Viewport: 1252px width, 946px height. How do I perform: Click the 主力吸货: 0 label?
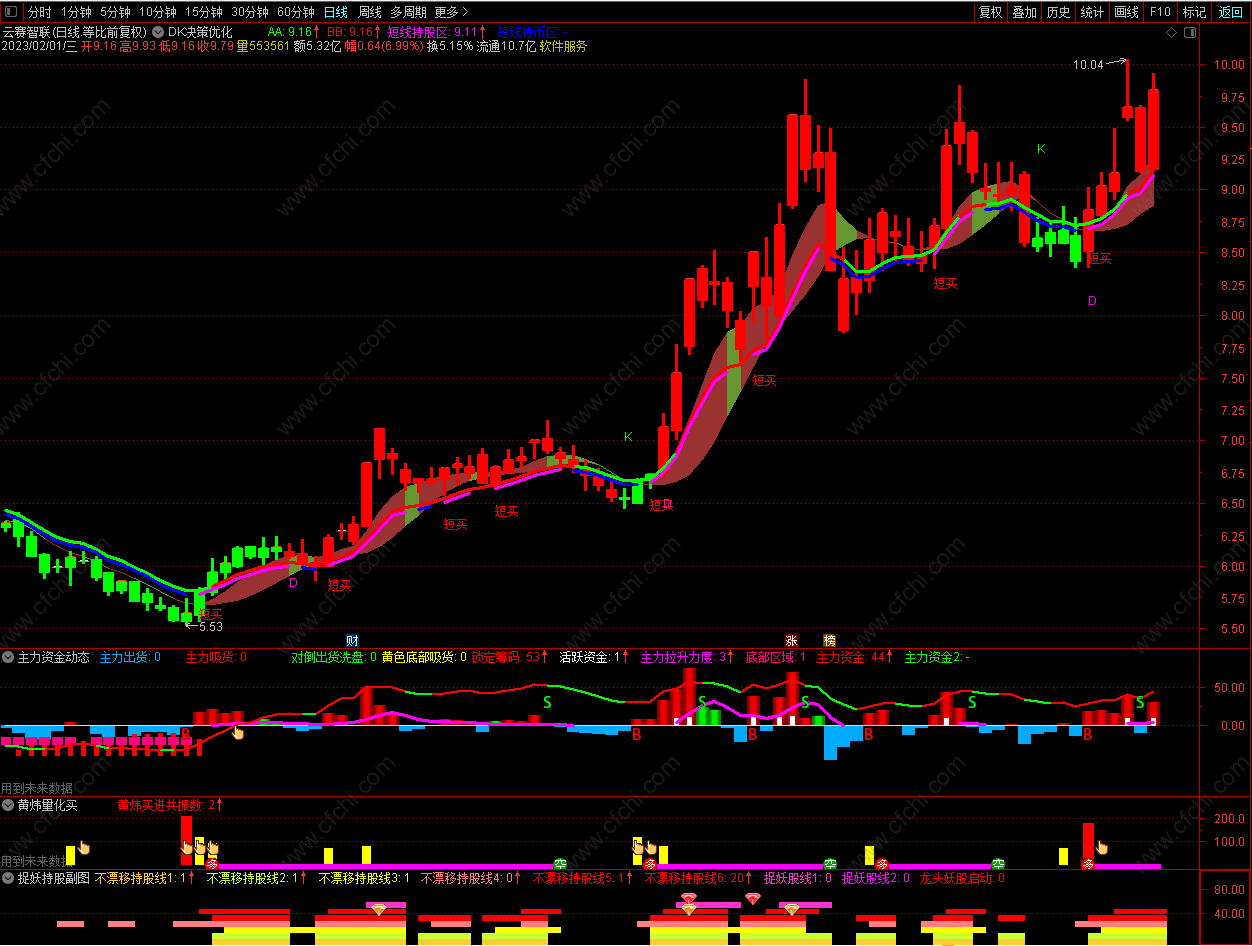216,657
